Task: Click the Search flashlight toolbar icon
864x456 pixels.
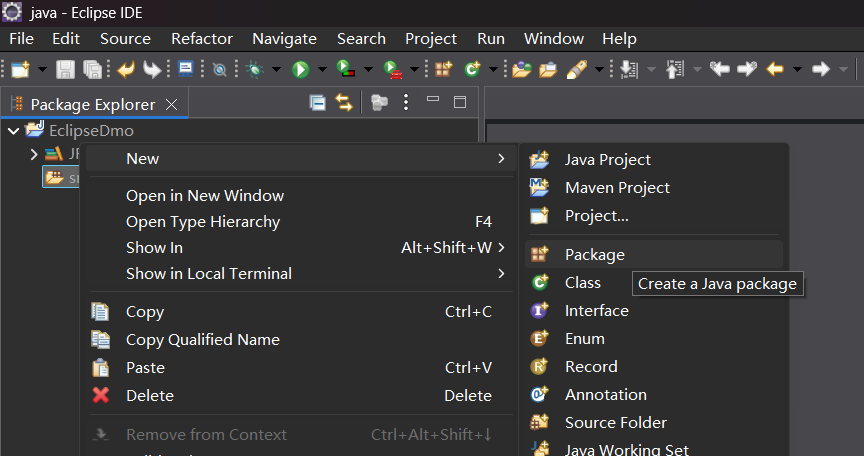Action: pyautogui.click(x=576, y=69)
